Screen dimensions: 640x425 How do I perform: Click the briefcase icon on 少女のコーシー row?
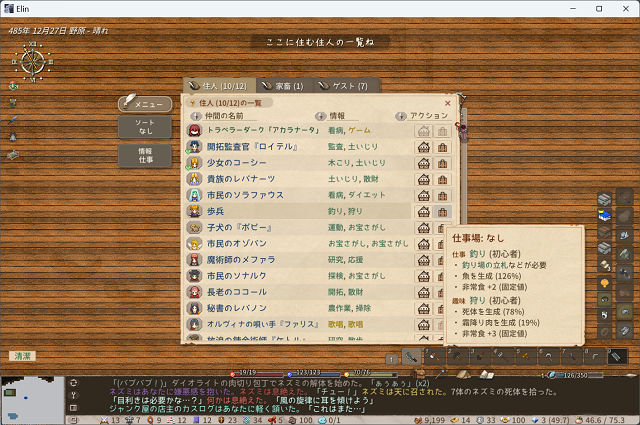[442, 163]
